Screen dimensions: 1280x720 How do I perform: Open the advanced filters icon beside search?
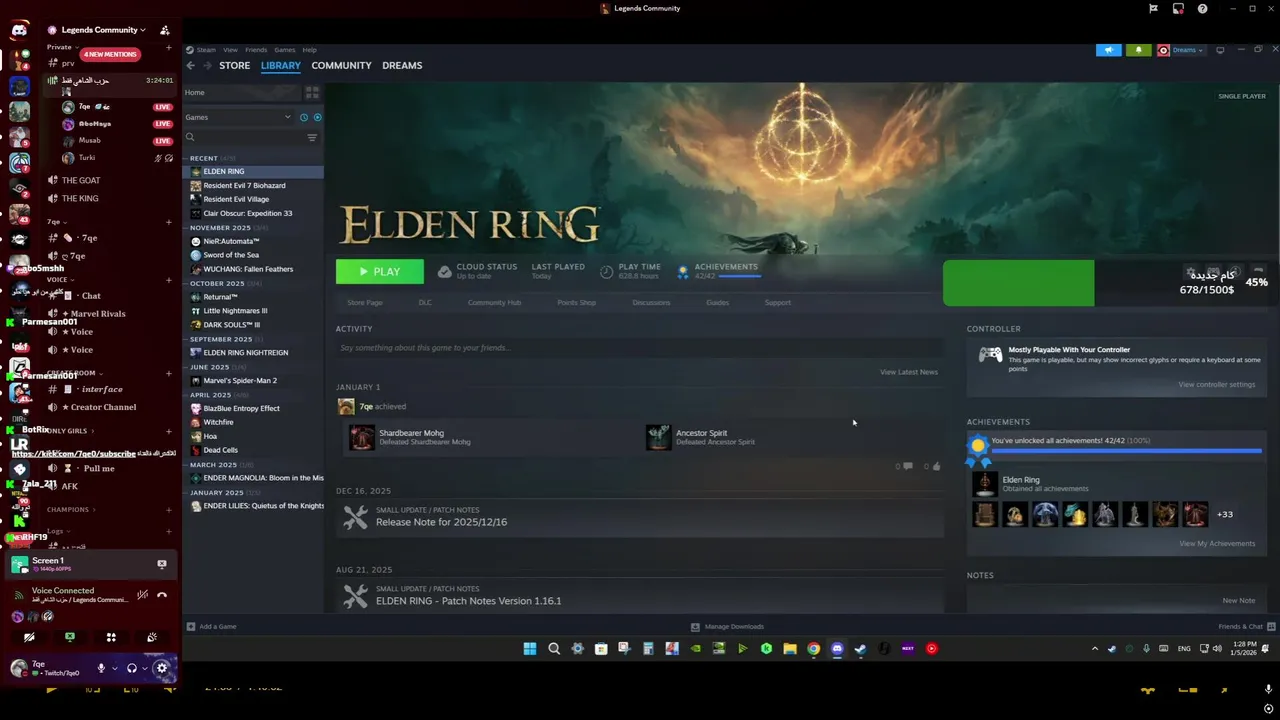click(x=312, y=137)
